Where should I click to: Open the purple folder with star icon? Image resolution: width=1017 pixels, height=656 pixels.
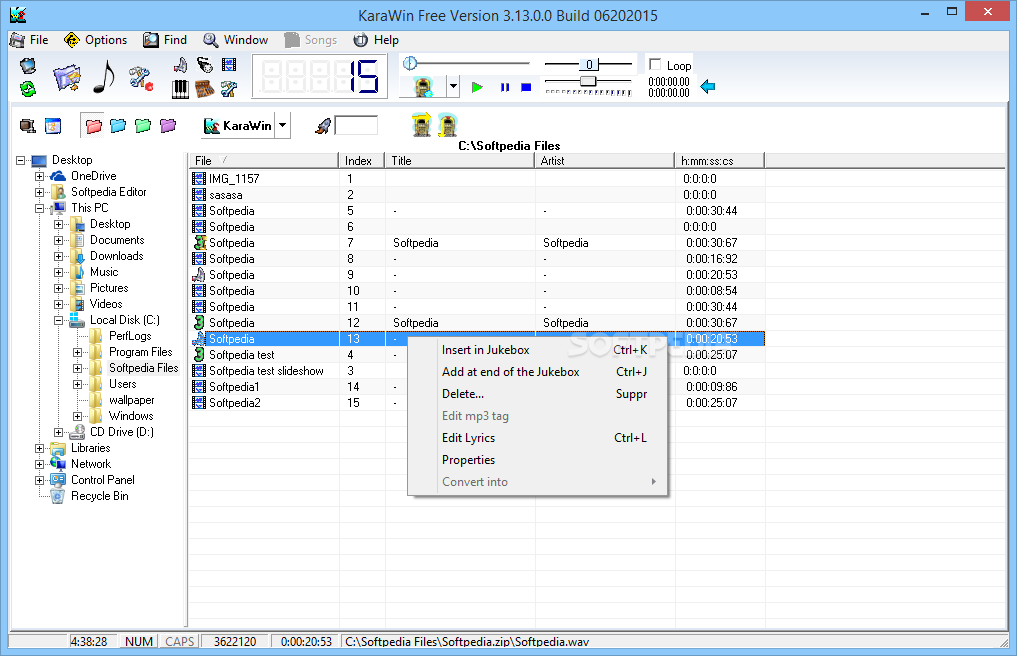[x=66, y=78]
